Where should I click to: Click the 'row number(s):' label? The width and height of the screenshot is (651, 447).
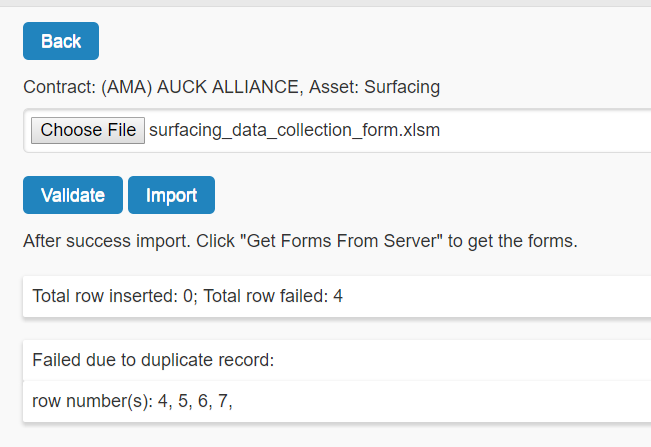92,402
